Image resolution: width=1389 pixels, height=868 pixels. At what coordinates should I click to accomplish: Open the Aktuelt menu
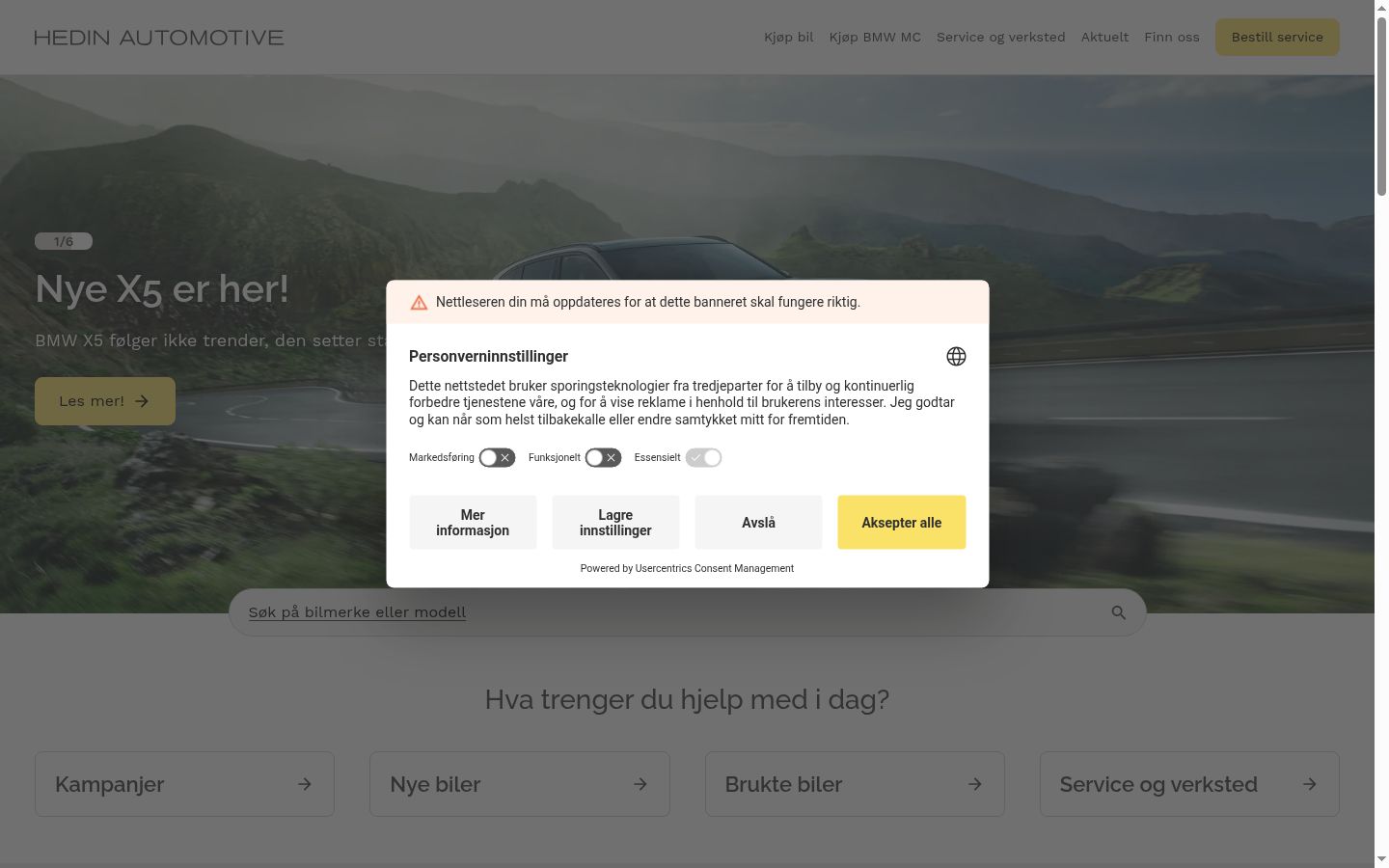pyautogui.click(x=1104, y=38)
